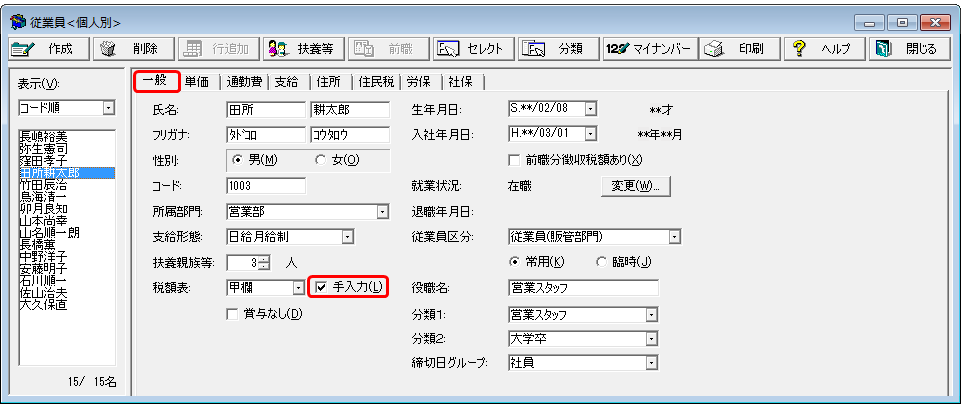Click the 印刷 (Print) printer icon

(714, 48)
